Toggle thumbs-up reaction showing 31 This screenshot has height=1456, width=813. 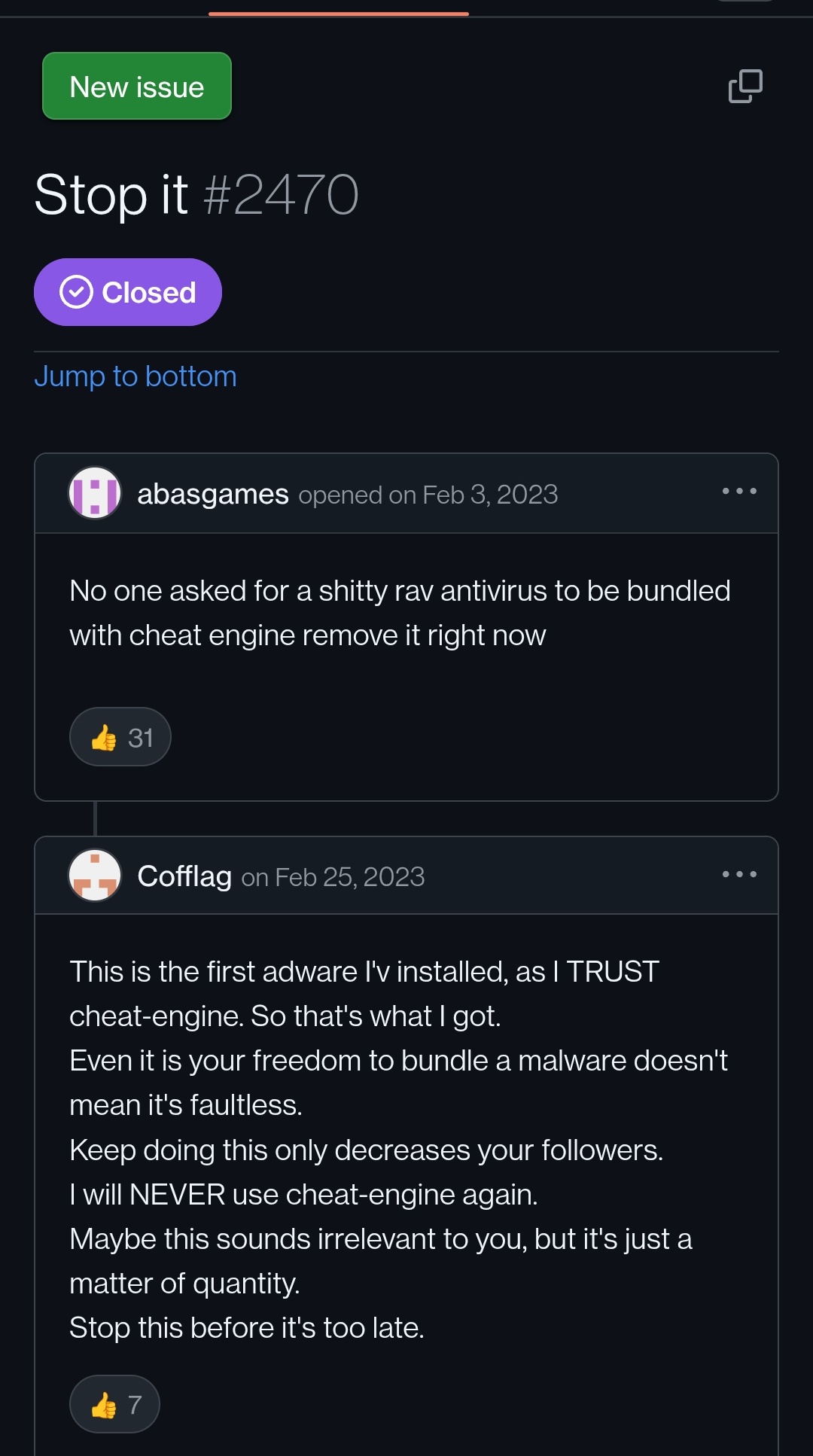click(x=120, y=737)
